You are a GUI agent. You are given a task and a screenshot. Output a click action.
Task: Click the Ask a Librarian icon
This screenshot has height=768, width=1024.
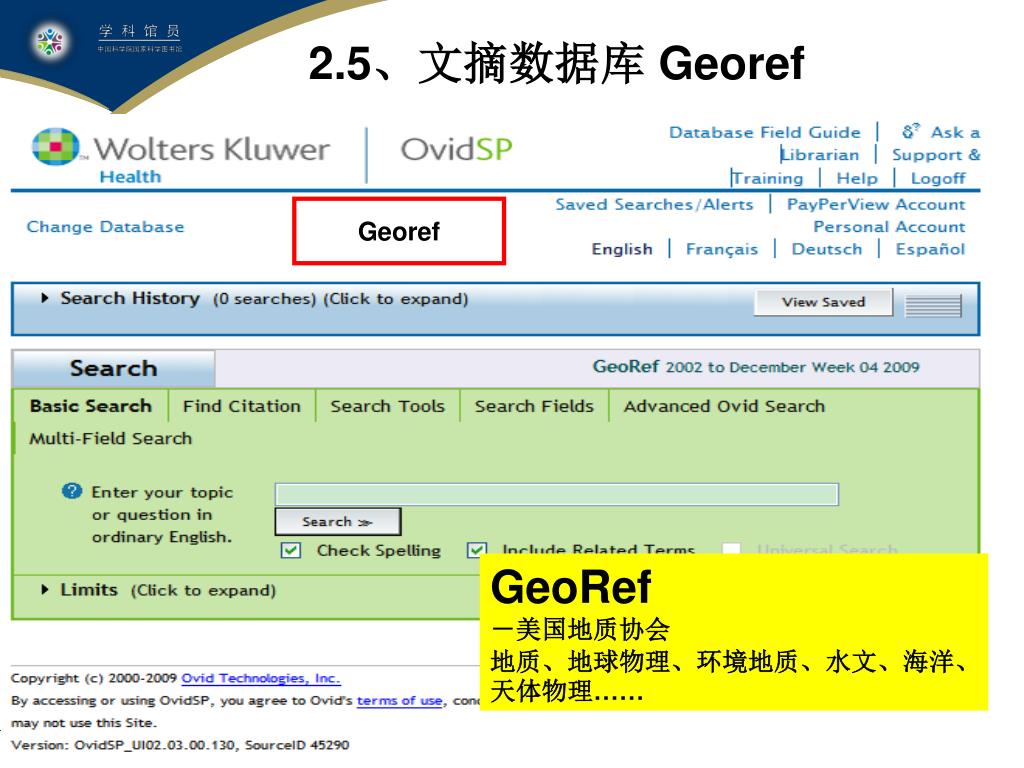coord(910,131)
